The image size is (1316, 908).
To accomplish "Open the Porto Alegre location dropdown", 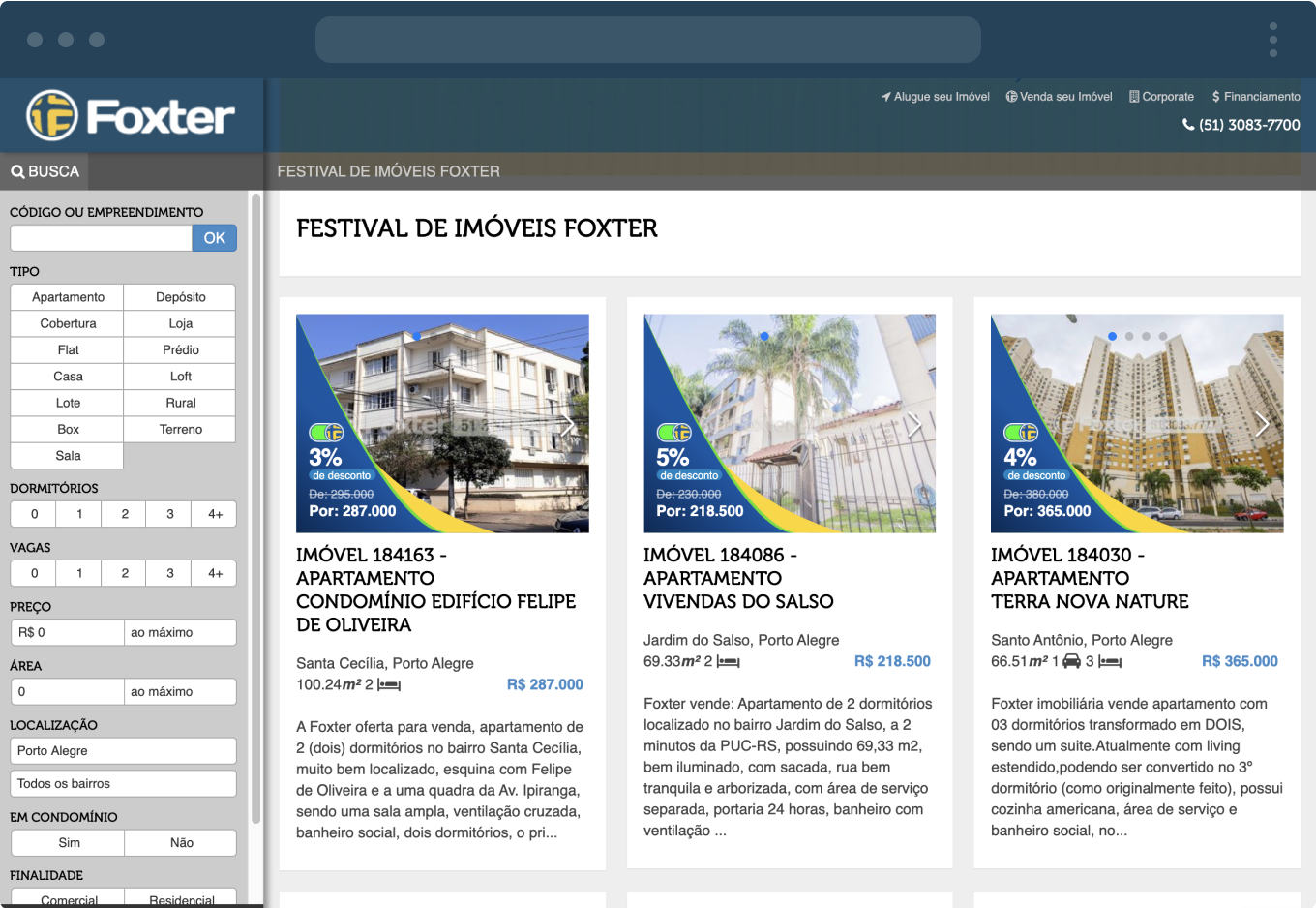I will pos(123,750).
